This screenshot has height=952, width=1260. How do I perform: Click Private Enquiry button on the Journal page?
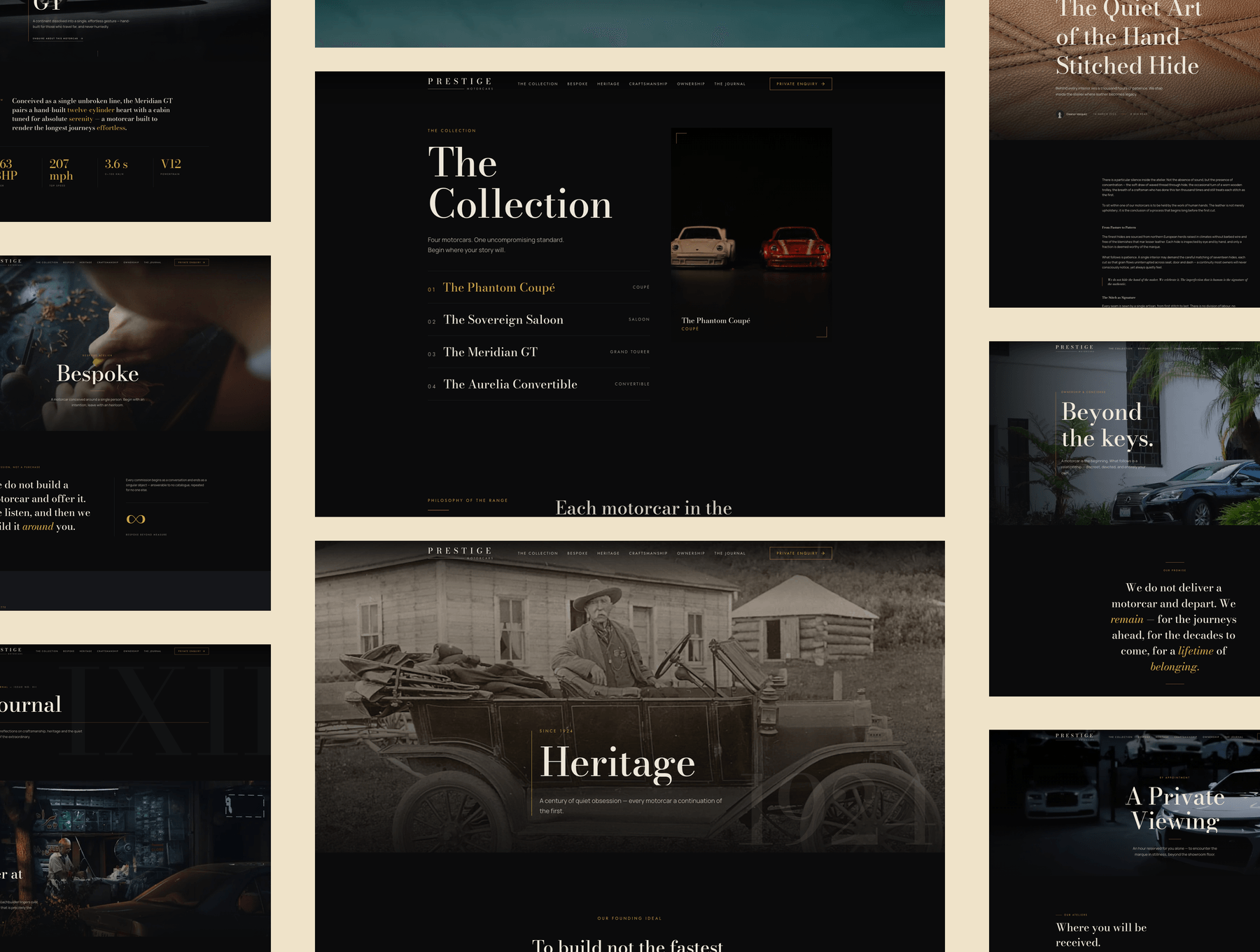tap(191, 651)
